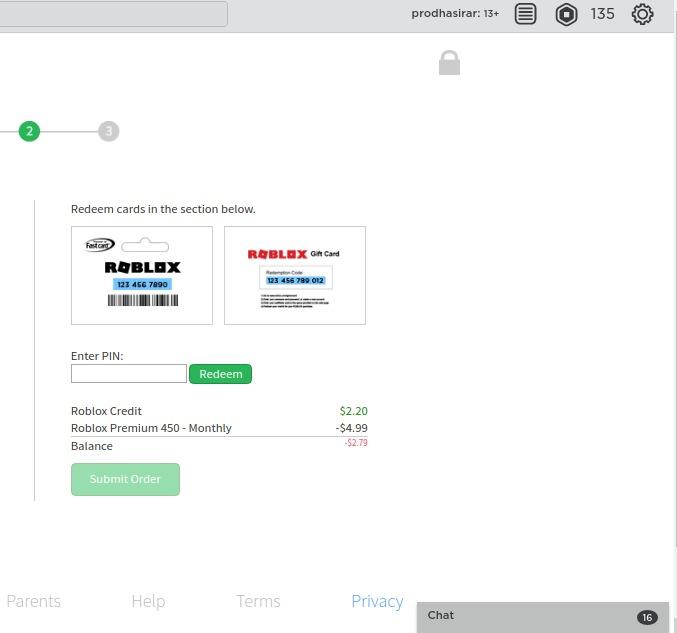The width and height of the screenshot is (677, 633).
Task: Click the 'Balance' label
Action: [92, 446]
